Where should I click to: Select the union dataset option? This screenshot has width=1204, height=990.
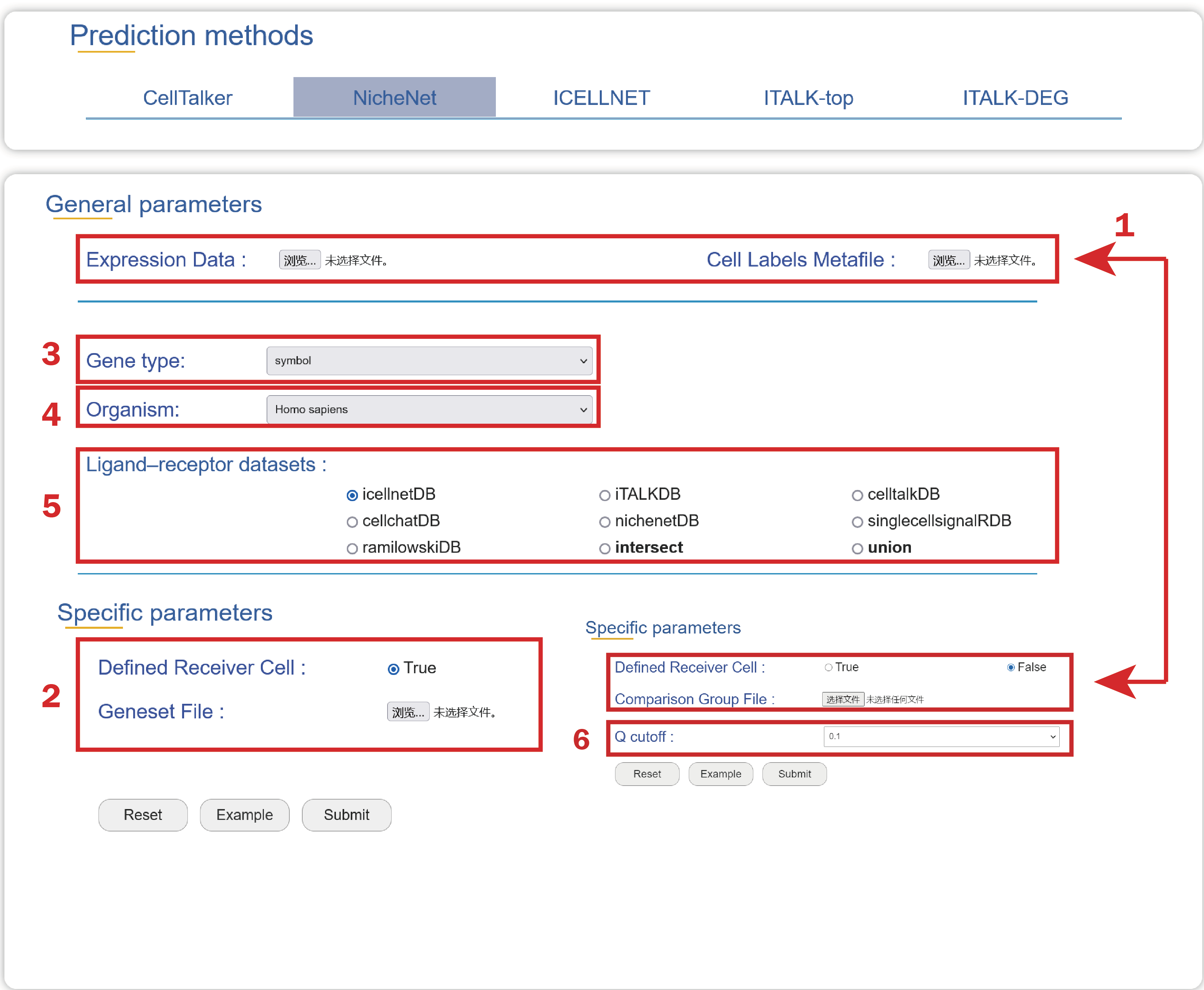click(x=857, y=549)
